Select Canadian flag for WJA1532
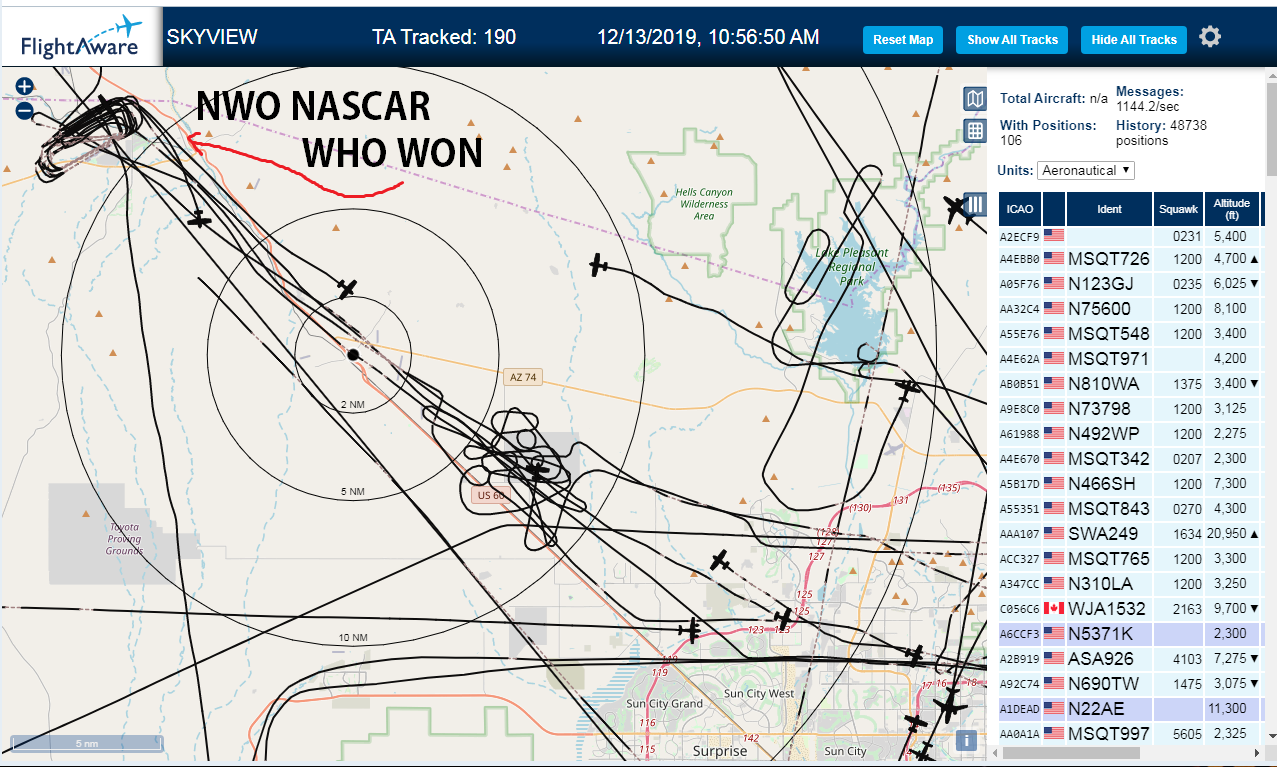The height and width of the screenshot is (767, 1277). (x=1054, y=608)
